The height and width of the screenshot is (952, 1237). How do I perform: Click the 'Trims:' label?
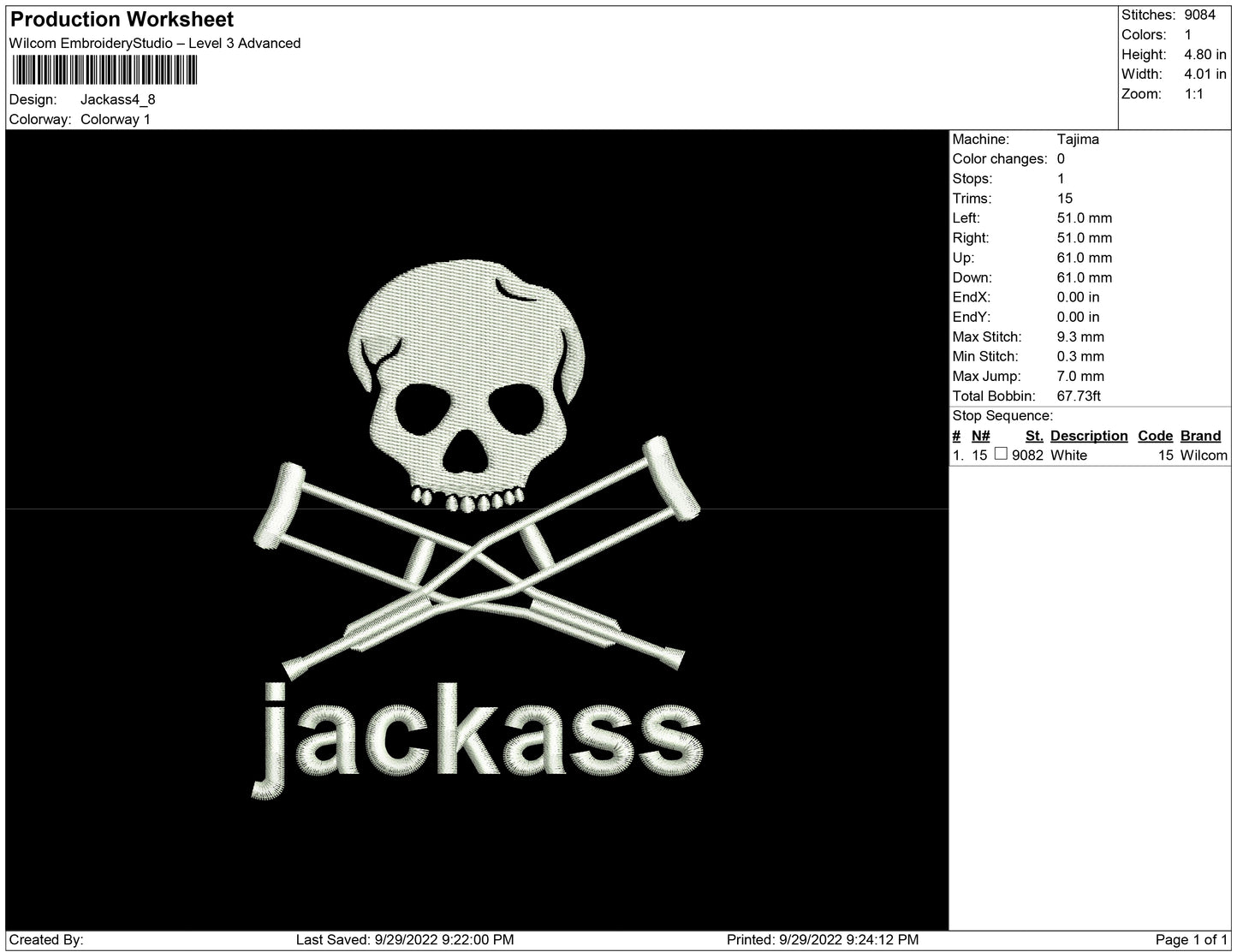[972, 198]
